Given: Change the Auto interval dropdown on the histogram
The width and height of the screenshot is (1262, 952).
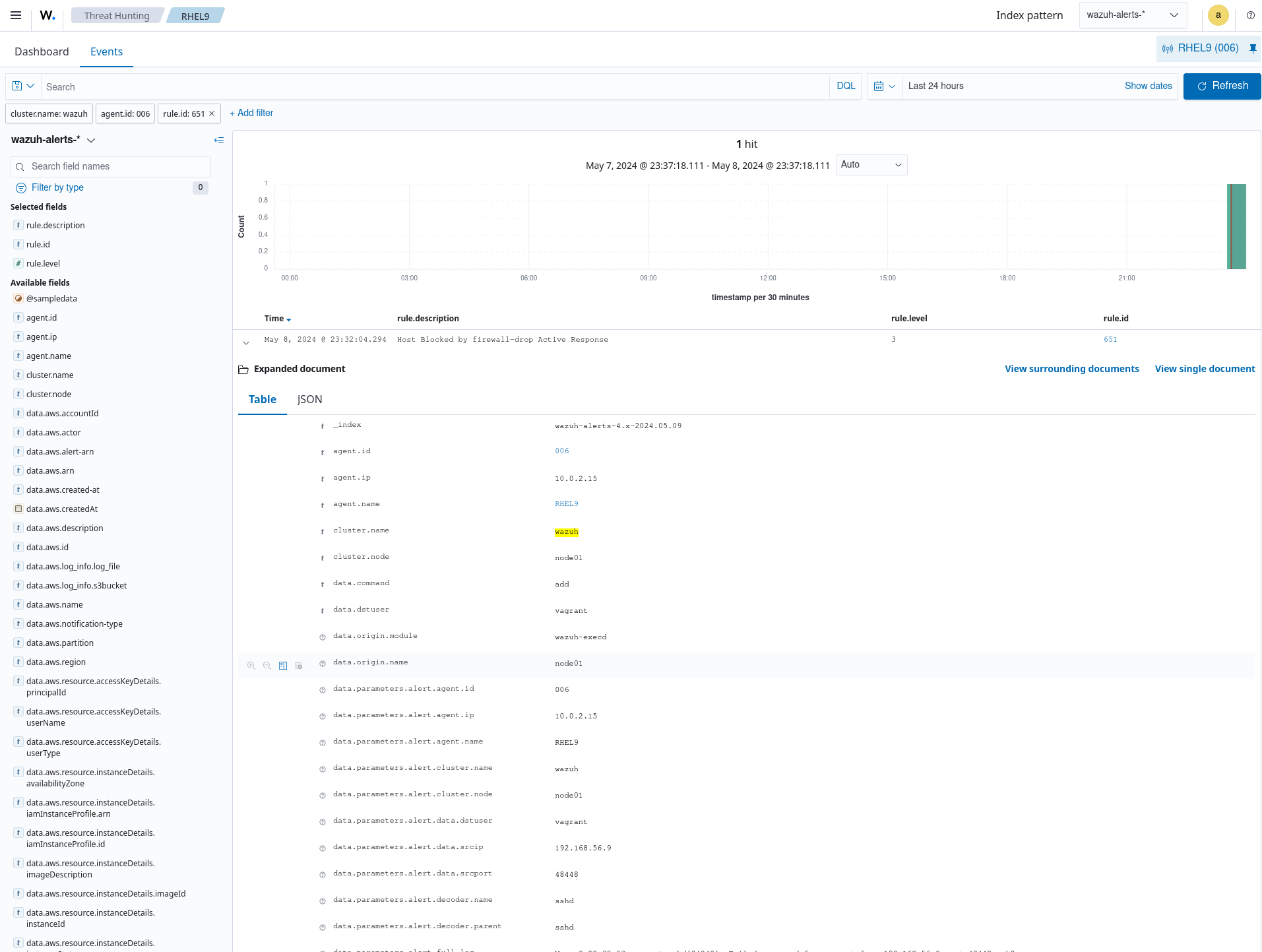Looking at the screenshot, I should click(871, 165).
